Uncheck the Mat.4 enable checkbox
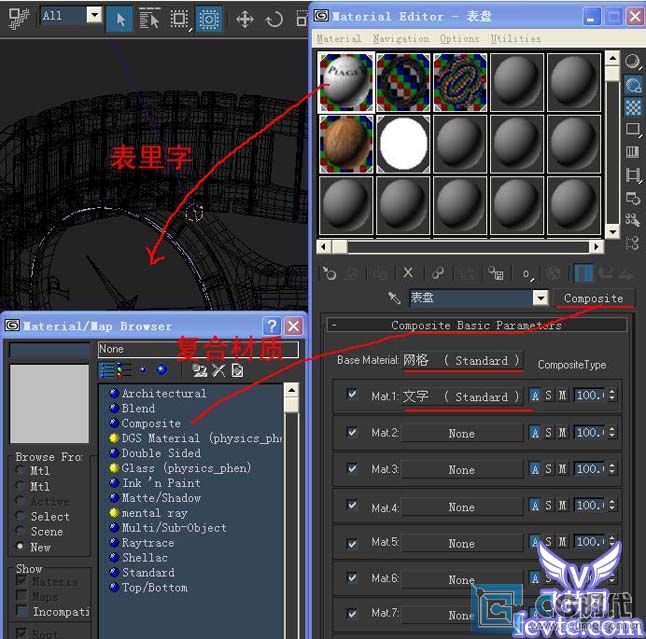646x639 pixels. point(352,505)
